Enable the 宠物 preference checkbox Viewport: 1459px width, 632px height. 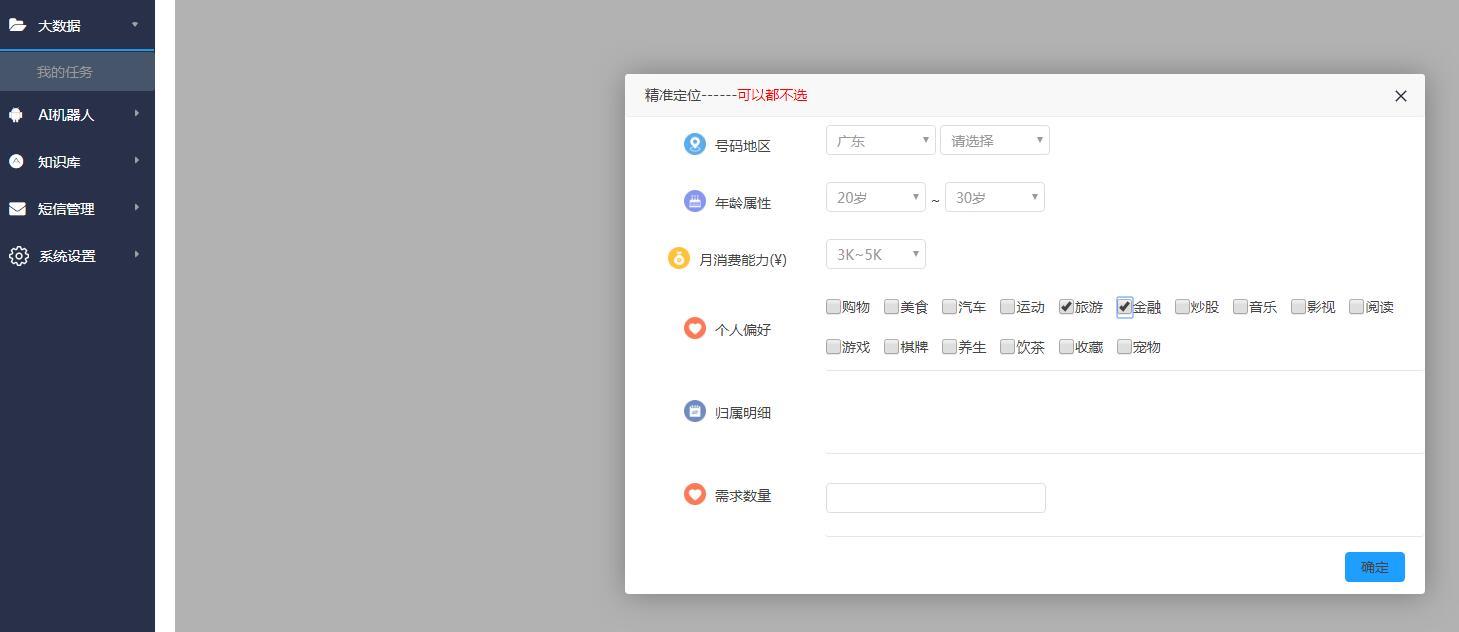(x=1123, y=346)
